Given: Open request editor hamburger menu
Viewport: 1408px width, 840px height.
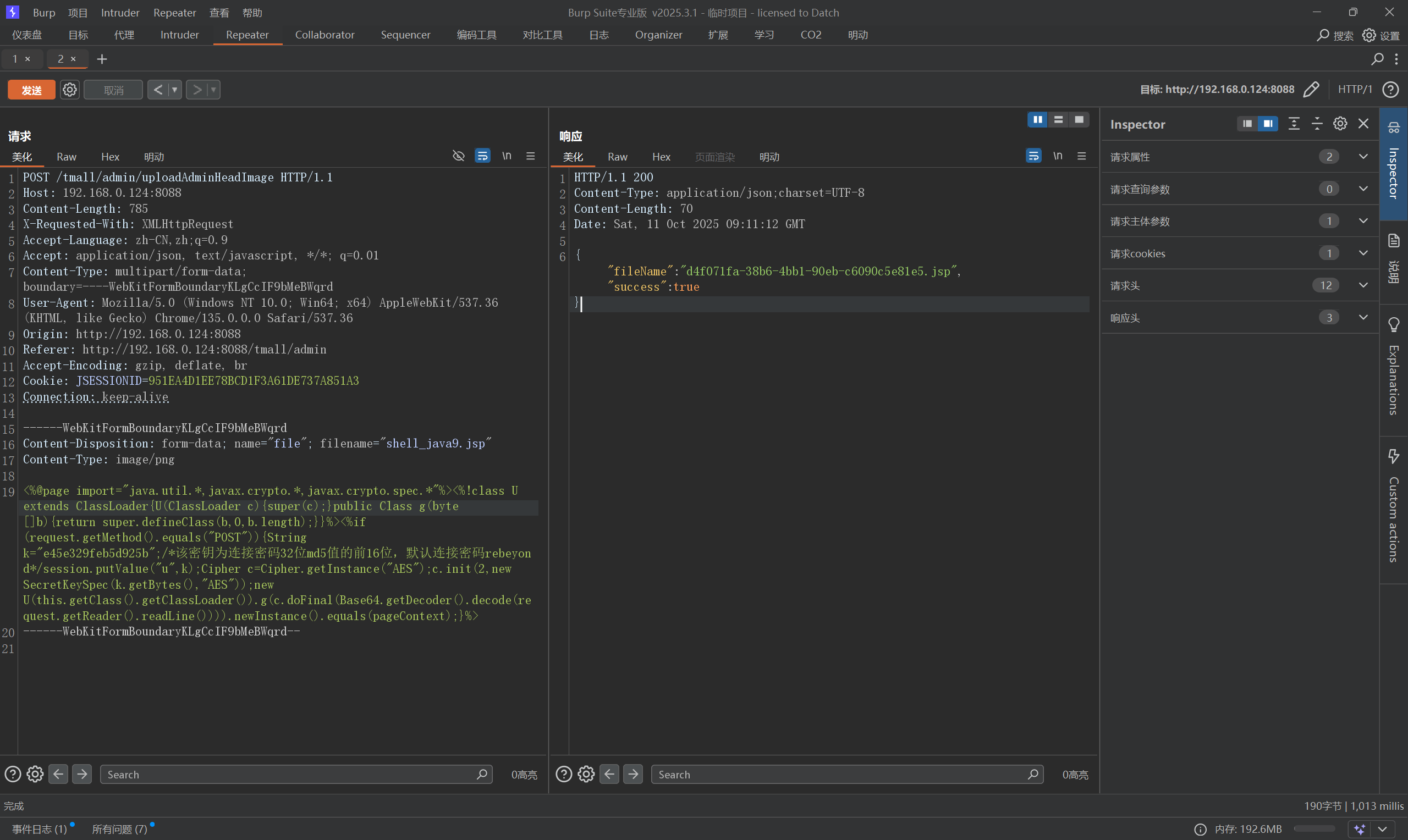Looking at the screenshot, I should (531, 156).
